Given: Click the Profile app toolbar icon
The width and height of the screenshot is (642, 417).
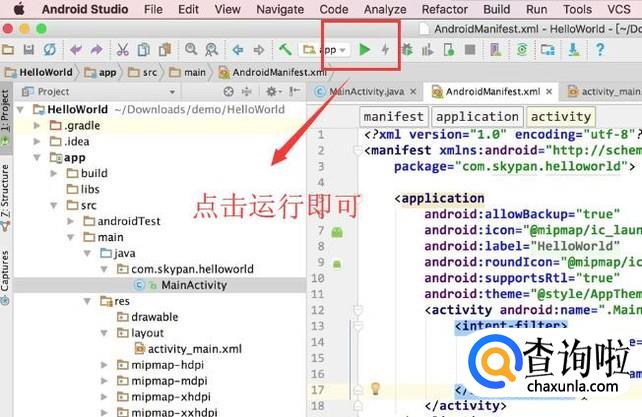Looking at the screenshot, I should 427,50.
